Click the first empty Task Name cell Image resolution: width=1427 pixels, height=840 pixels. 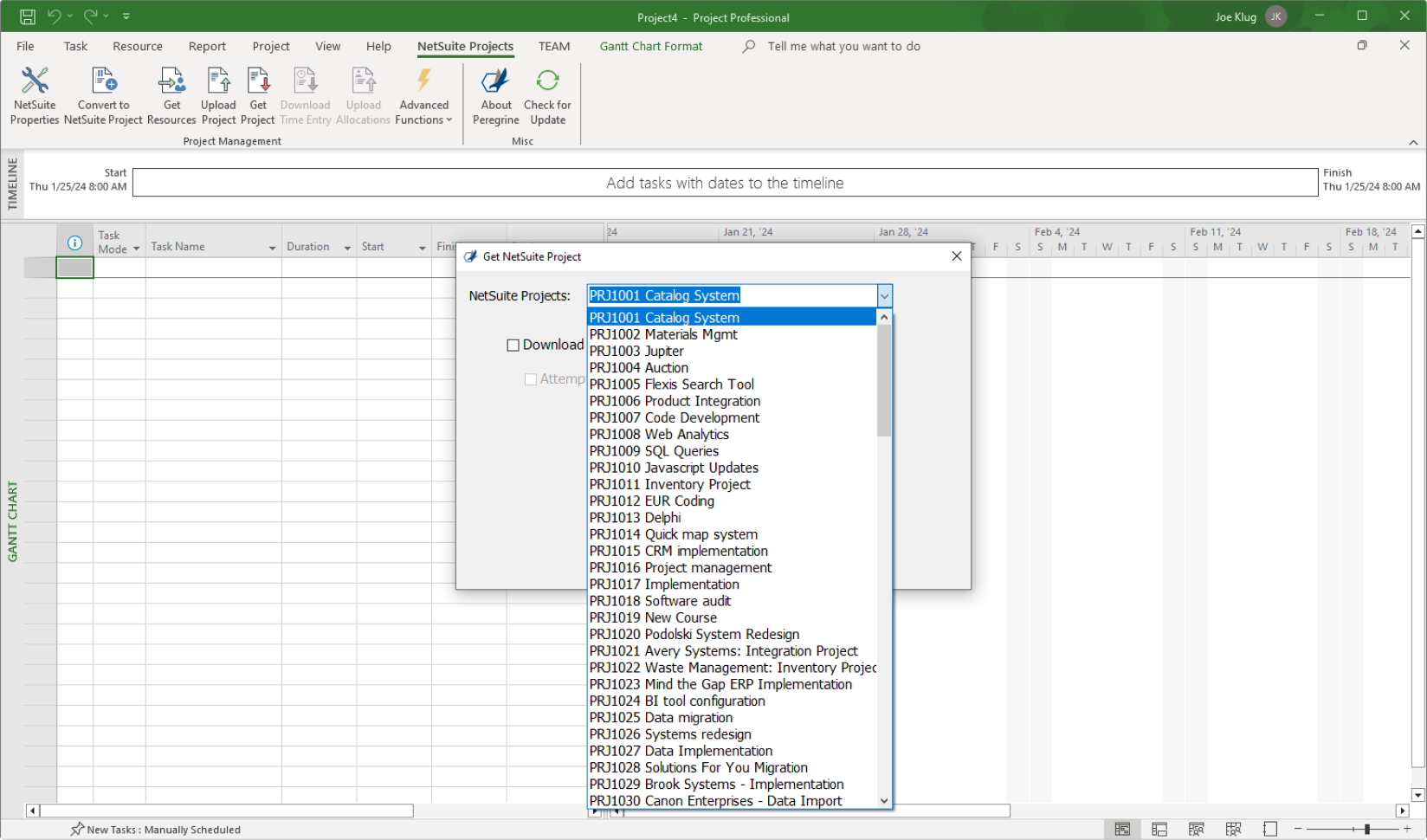click(213, 268)
